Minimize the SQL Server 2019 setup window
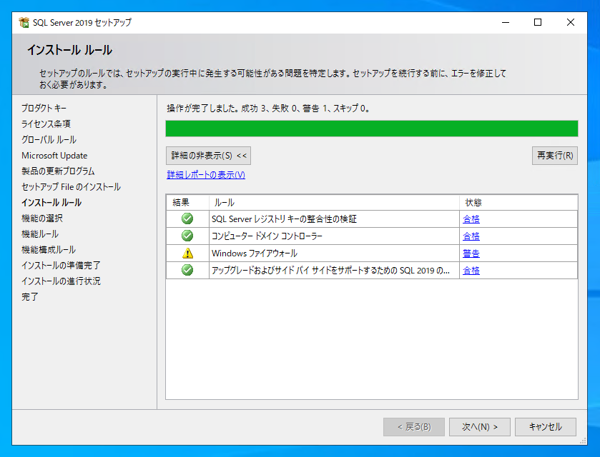 tap(505, 23)
